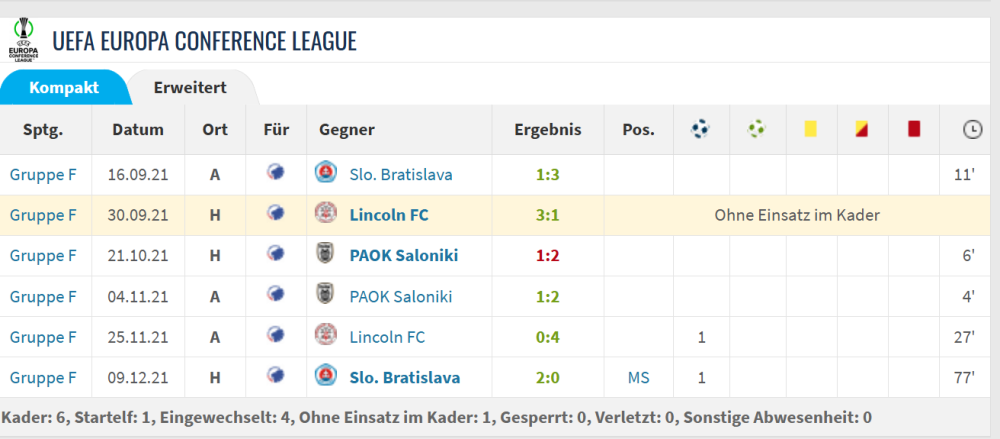Viewport: 1000px width, 439px height.
Task: Open the 0:4 result versus Lincoln FC
Action: 547,337
